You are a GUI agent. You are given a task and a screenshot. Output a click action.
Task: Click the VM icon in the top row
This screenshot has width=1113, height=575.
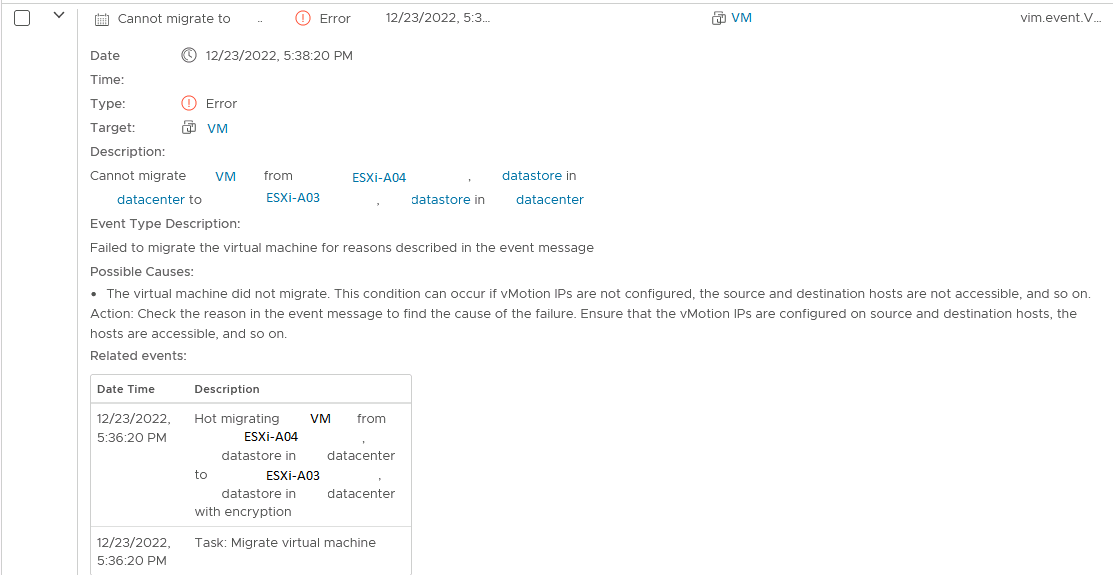click(x=718, y=18)
